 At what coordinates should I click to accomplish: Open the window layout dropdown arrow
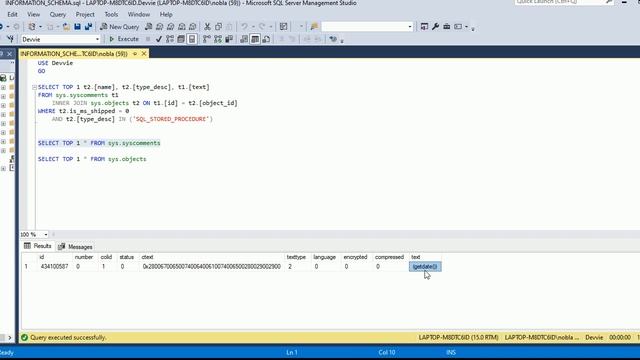(x=467, y=27)
